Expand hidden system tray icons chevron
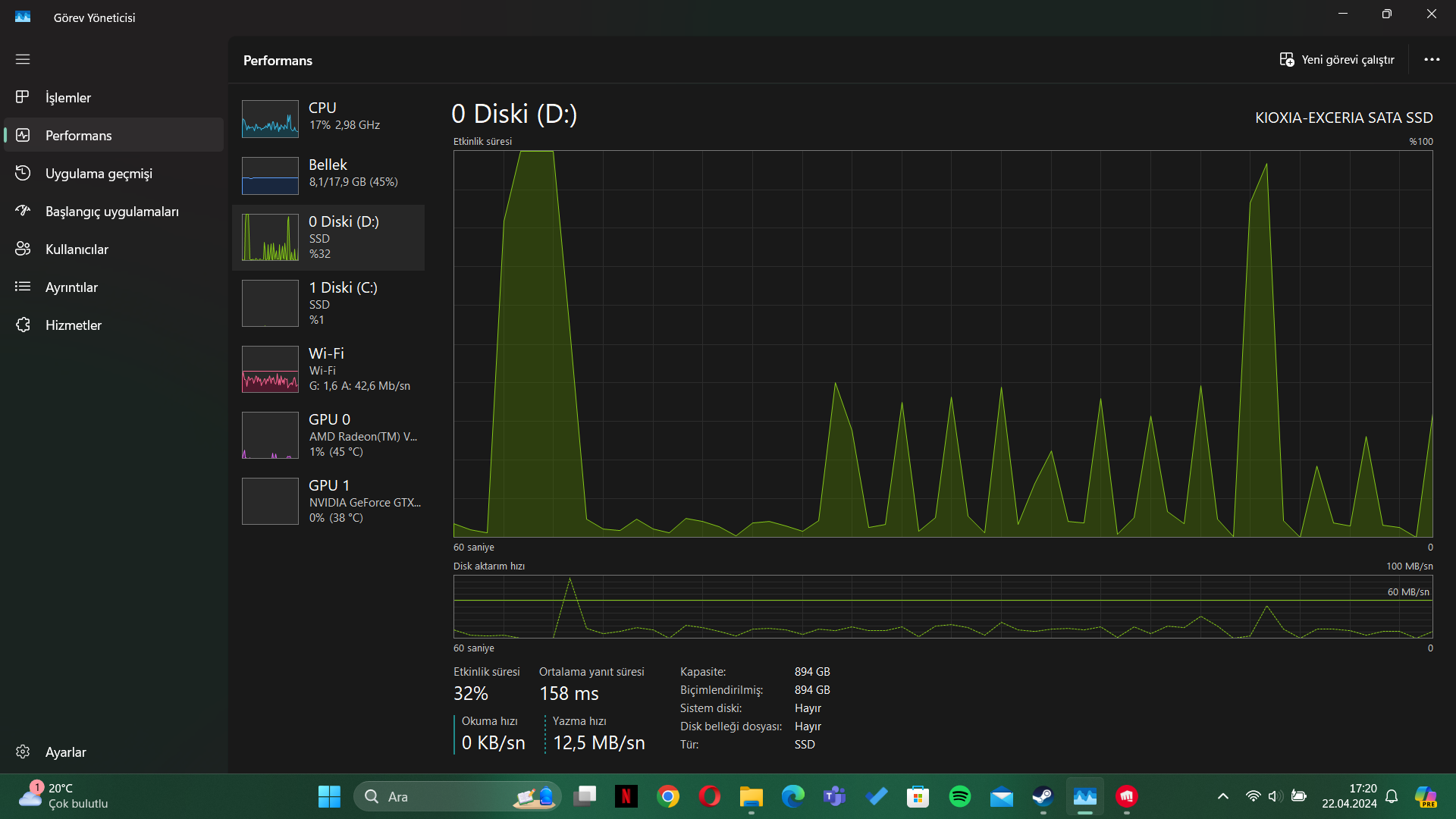This screenshot has width=1456, height=819. coord(1222,796)
